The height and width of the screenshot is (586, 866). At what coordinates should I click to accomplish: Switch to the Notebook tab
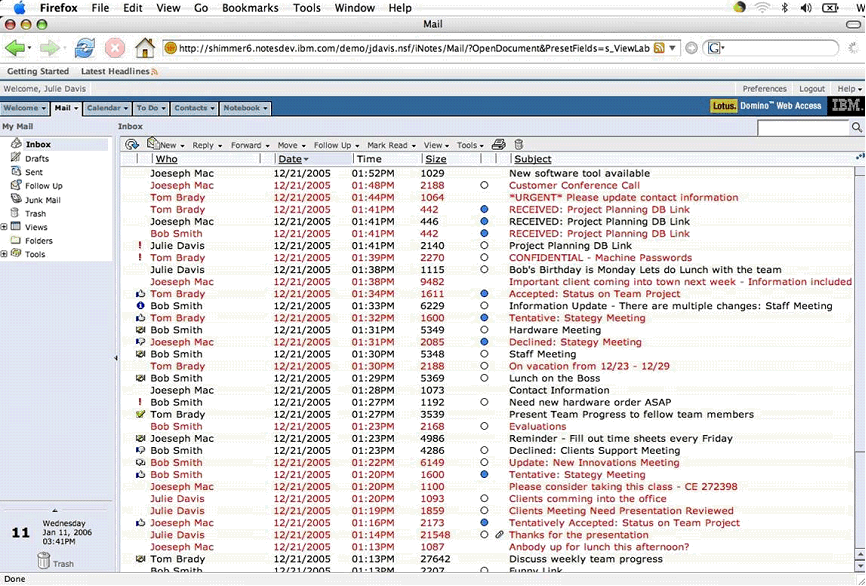click(245, 108)
